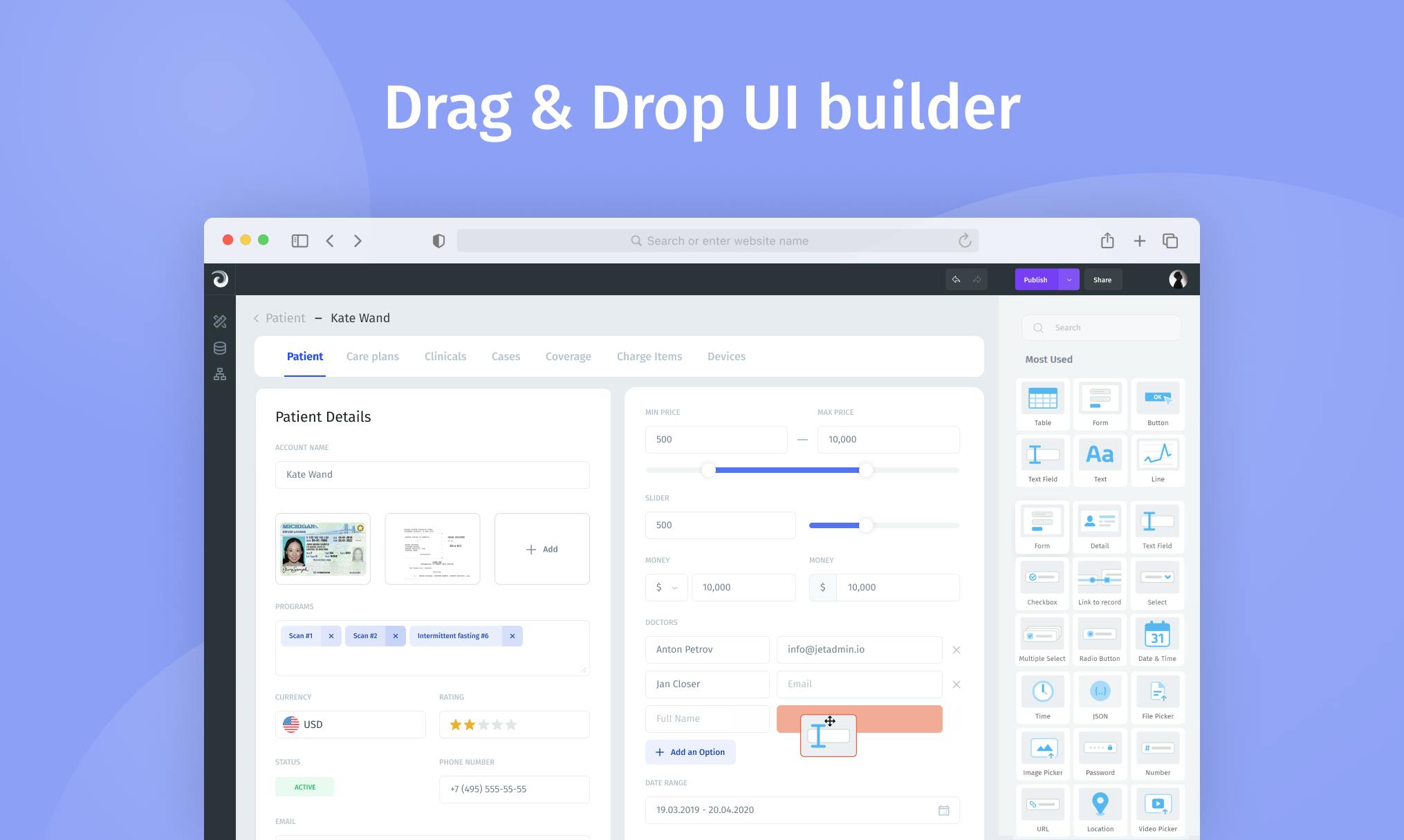Image resolution: width=1404 pixels, height=840 pixels.
Task: Select the Button component
Action: click(x=1158, y=404)
